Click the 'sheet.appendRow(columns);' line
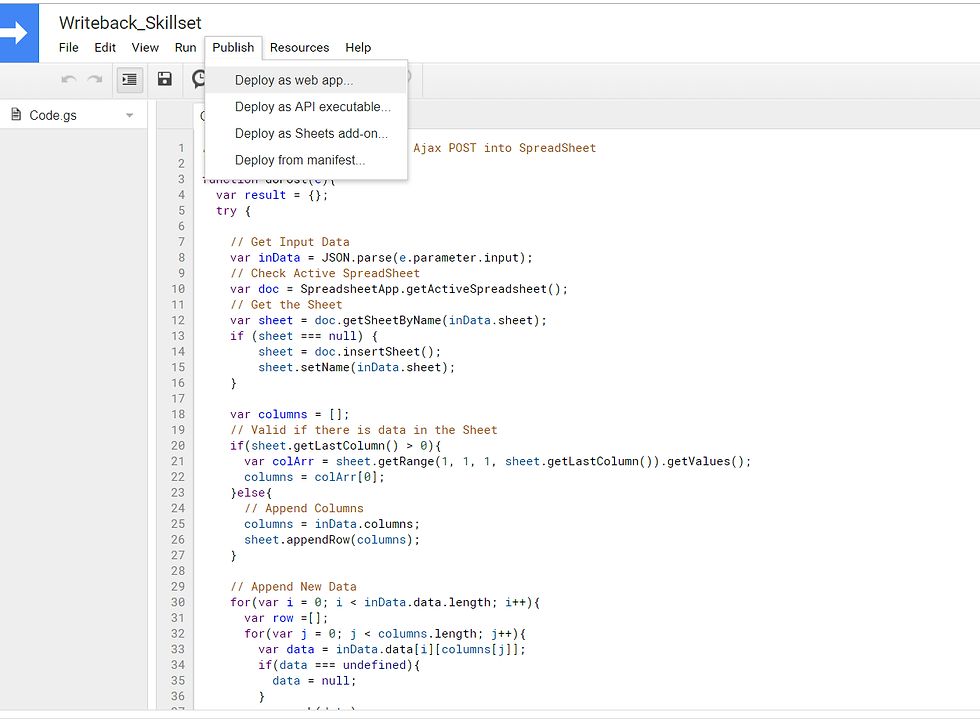 332,540
